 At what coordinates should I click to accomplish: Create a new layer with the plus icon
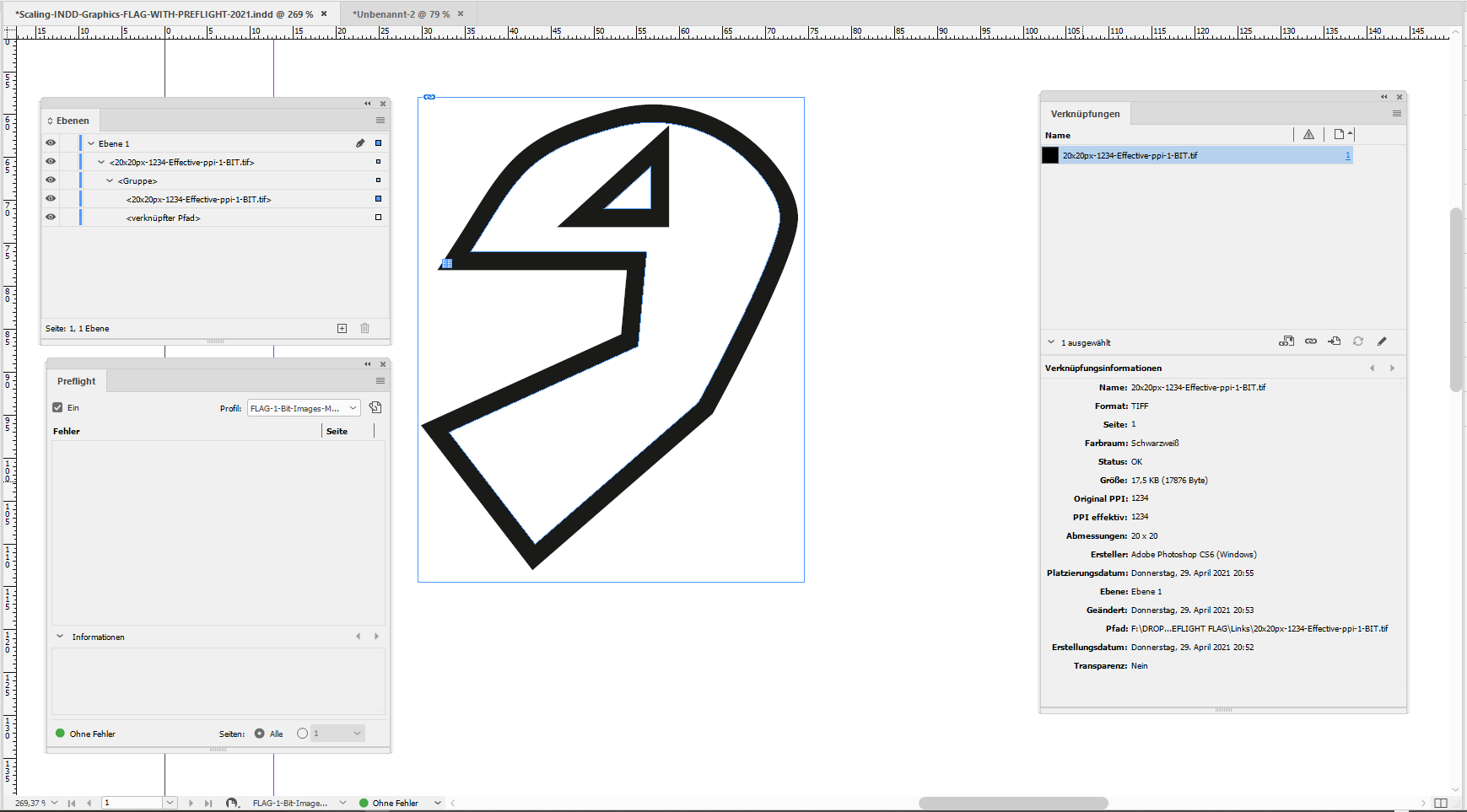(342, 328)
